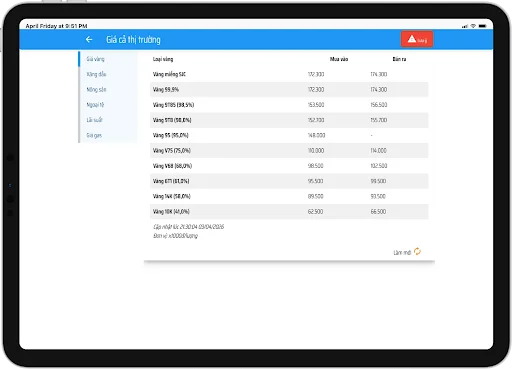Click the 'Loại vàng' column header
This screenshot has height=369, width=512.
163,59
